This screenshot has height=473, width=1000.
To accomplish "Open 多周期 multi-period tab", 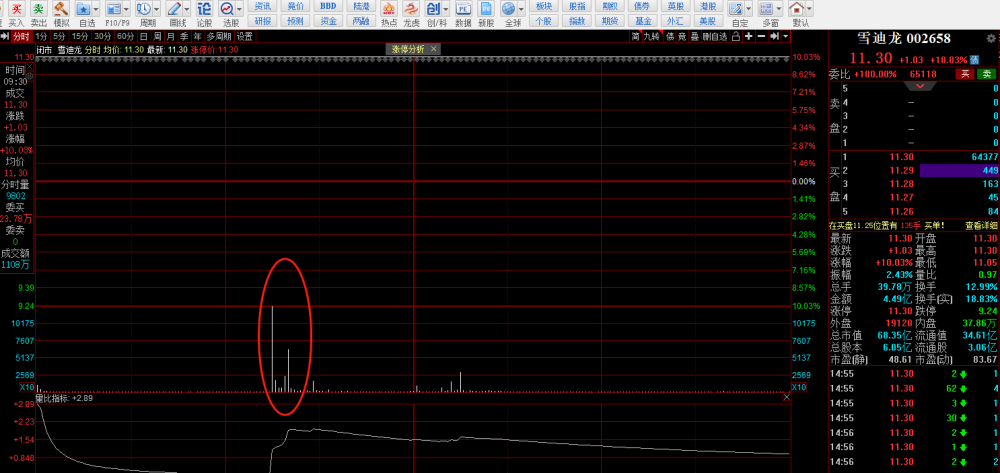I will pos(219,36).
